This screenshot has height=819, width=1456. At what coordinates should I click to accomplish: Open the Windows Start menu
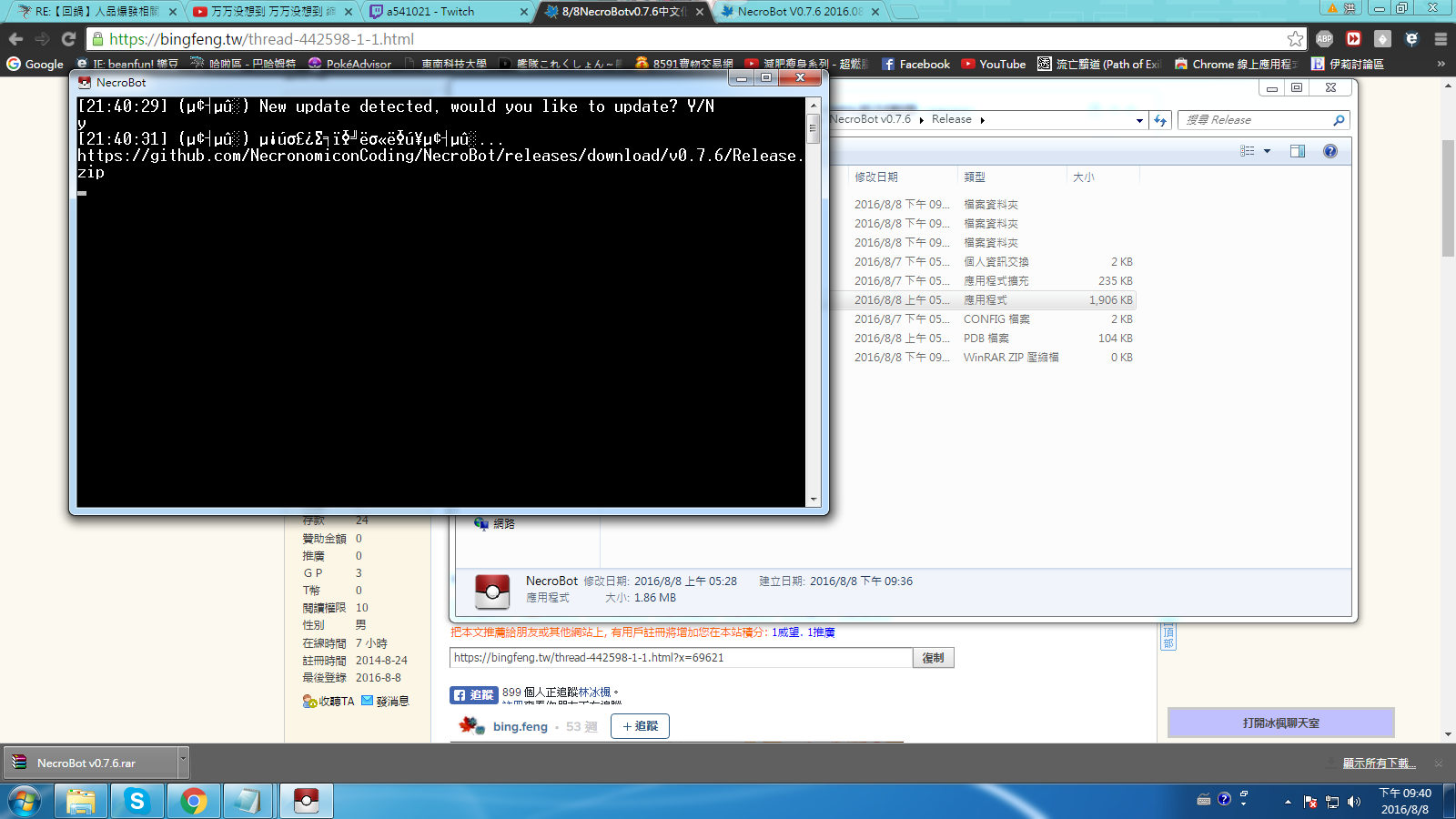[25, 801]
